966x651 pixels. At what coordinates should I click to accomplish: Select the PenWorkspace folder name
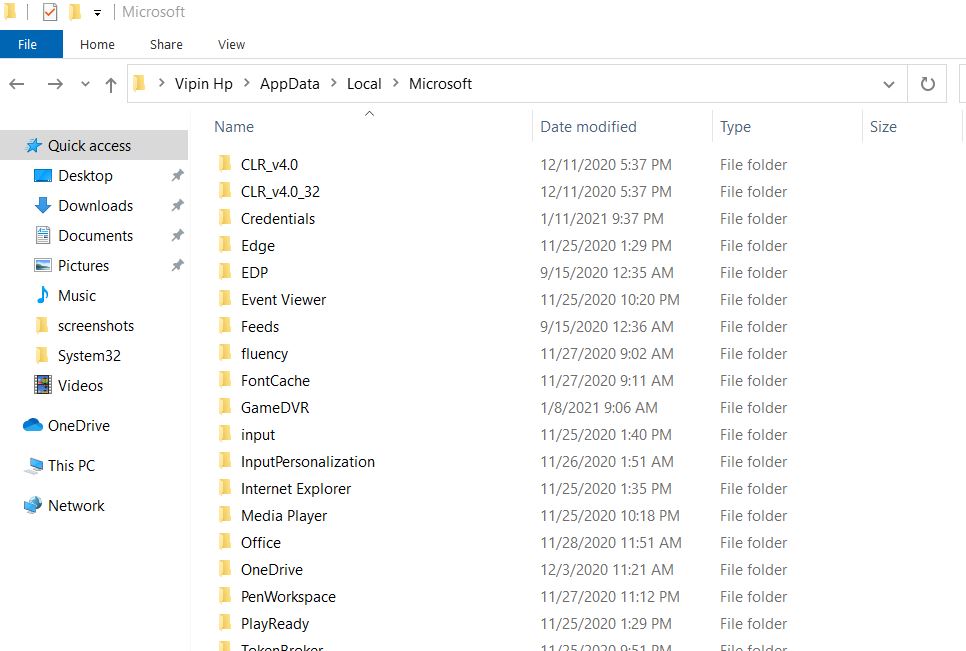coord(288,597)
